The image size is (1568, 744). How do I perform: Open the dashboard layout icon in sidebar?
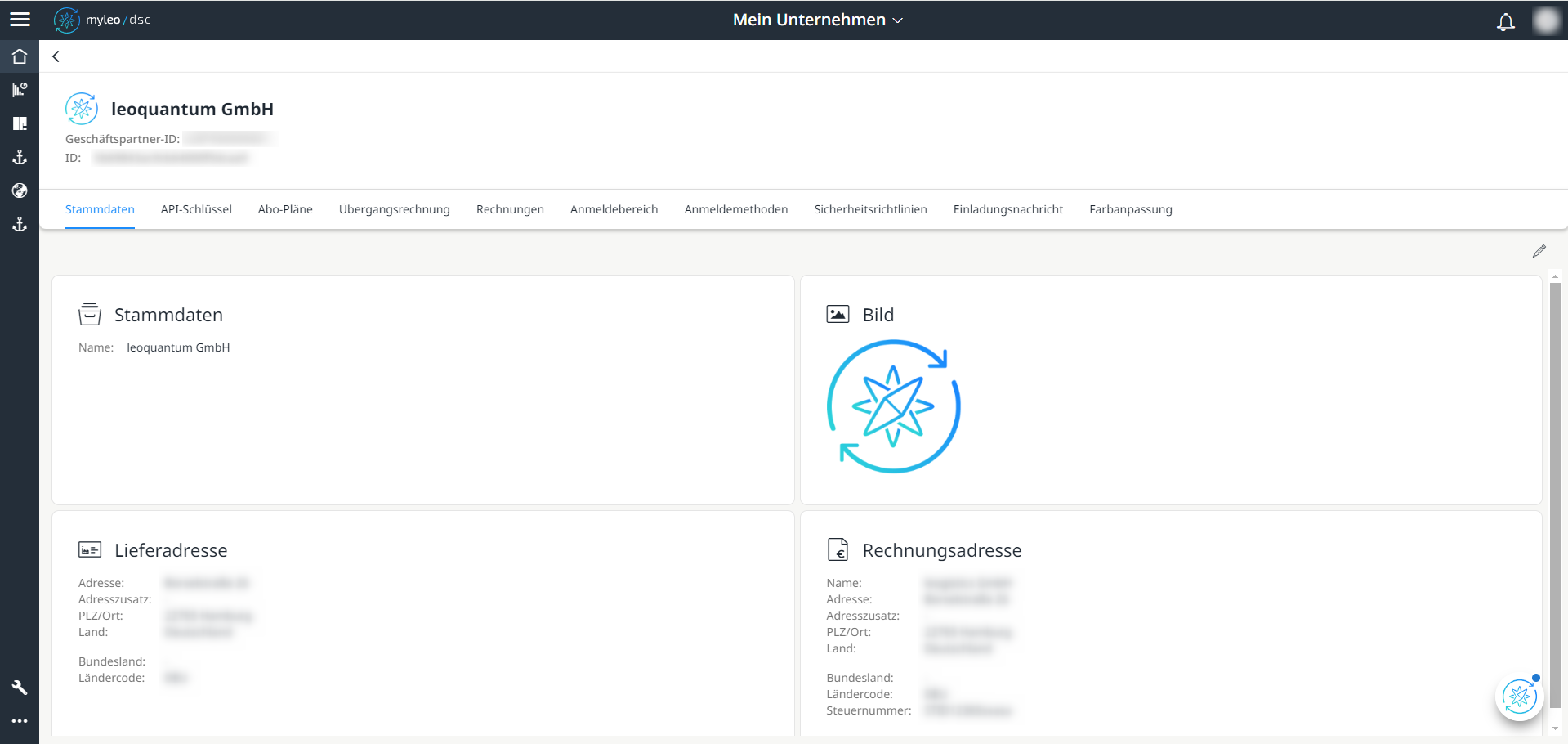point(20,123)
